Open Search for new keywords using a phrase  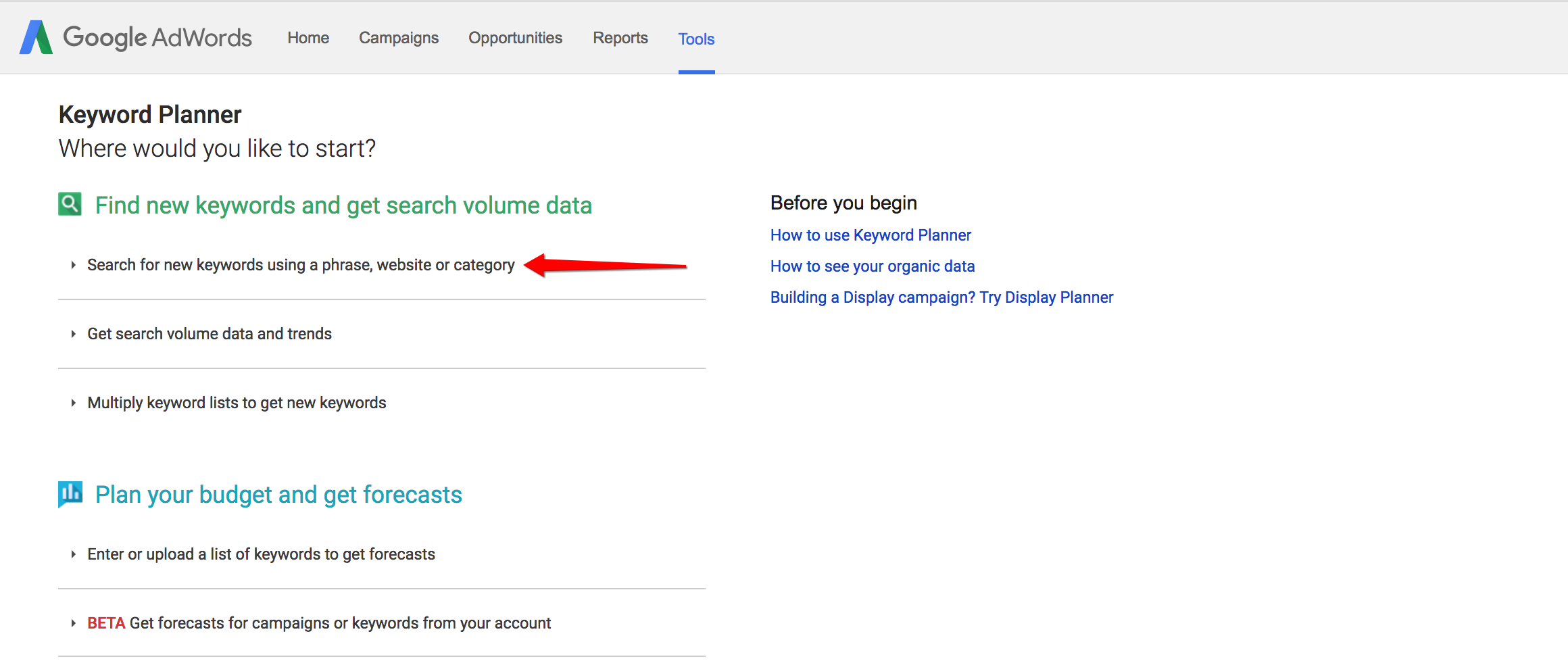coord(301,265)
